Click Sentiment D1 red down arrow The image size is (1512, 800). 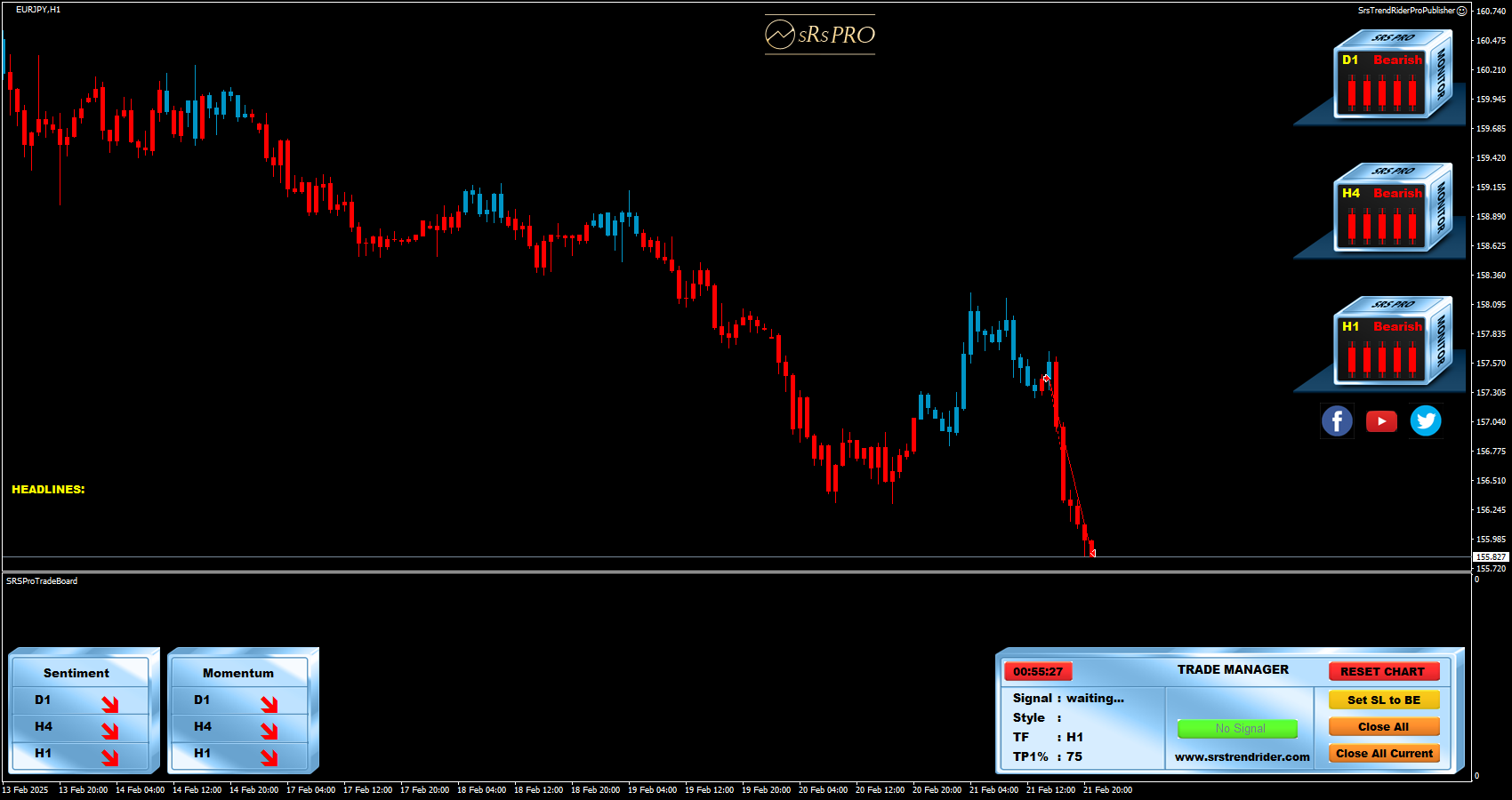click(110, 704)
